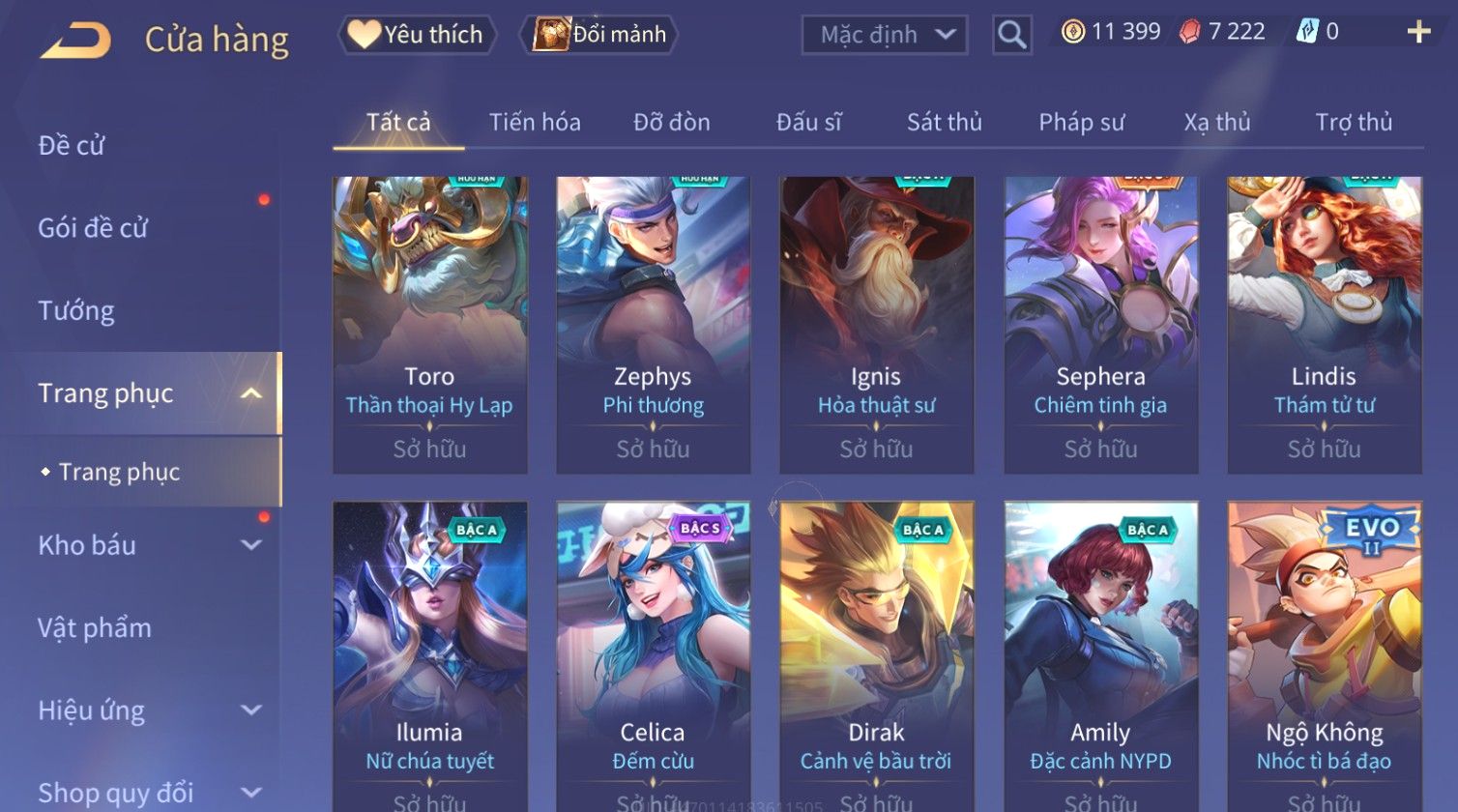Collapse the Trang phục sidebar section
The height and width of the screenshot is (812, 1458).
point(251,393)
